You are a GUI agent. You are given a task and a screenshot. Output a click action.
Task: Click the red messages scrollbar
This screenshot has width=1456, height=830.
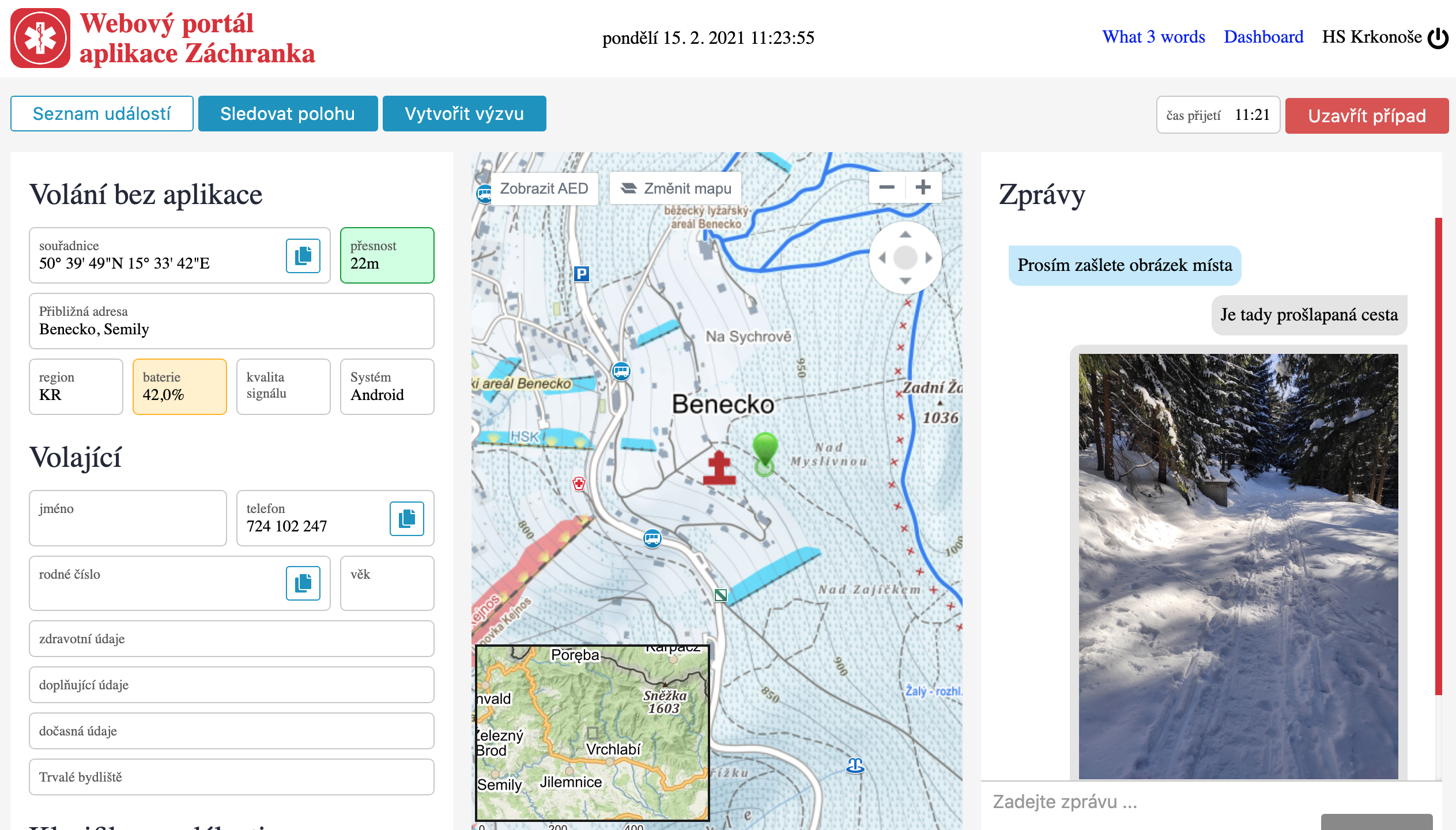tap(1439, 456)
